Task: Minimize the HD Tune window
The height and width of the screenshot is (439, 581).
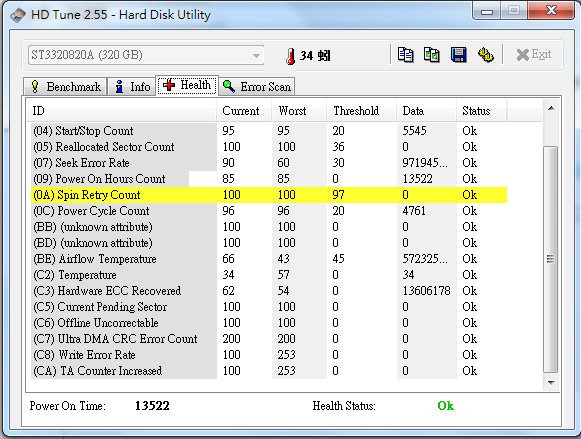Action: click(x=487, y=11)
